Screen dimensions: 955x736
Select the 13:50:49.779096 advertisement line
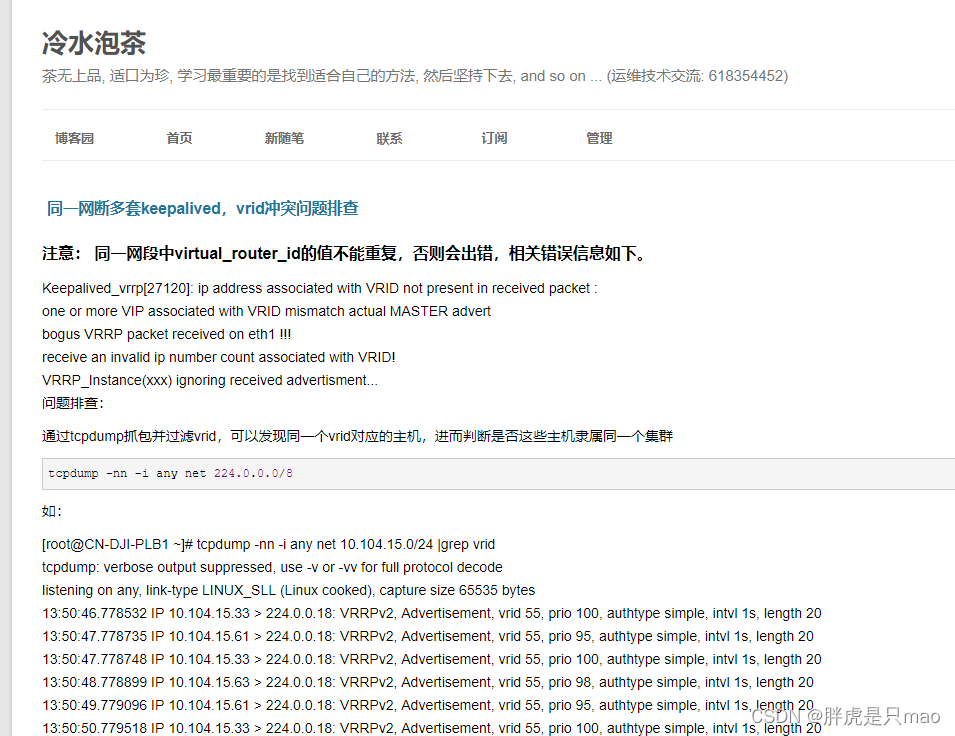[428, 706]
